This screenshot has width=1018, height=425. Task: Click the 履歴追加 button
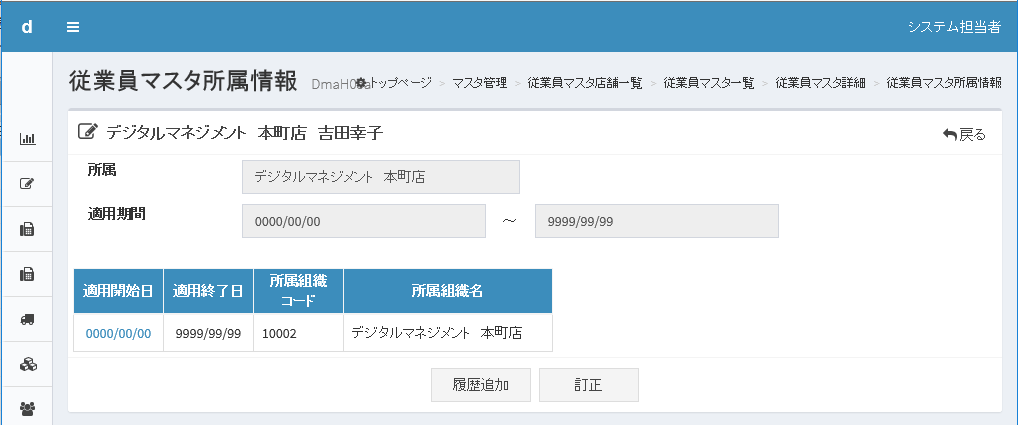[481, 385]
